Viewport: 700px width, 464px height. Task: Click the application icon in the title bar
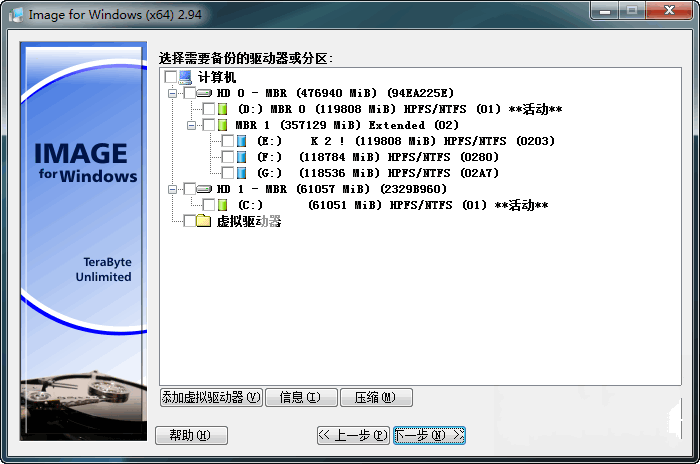[x=17, y=15]
